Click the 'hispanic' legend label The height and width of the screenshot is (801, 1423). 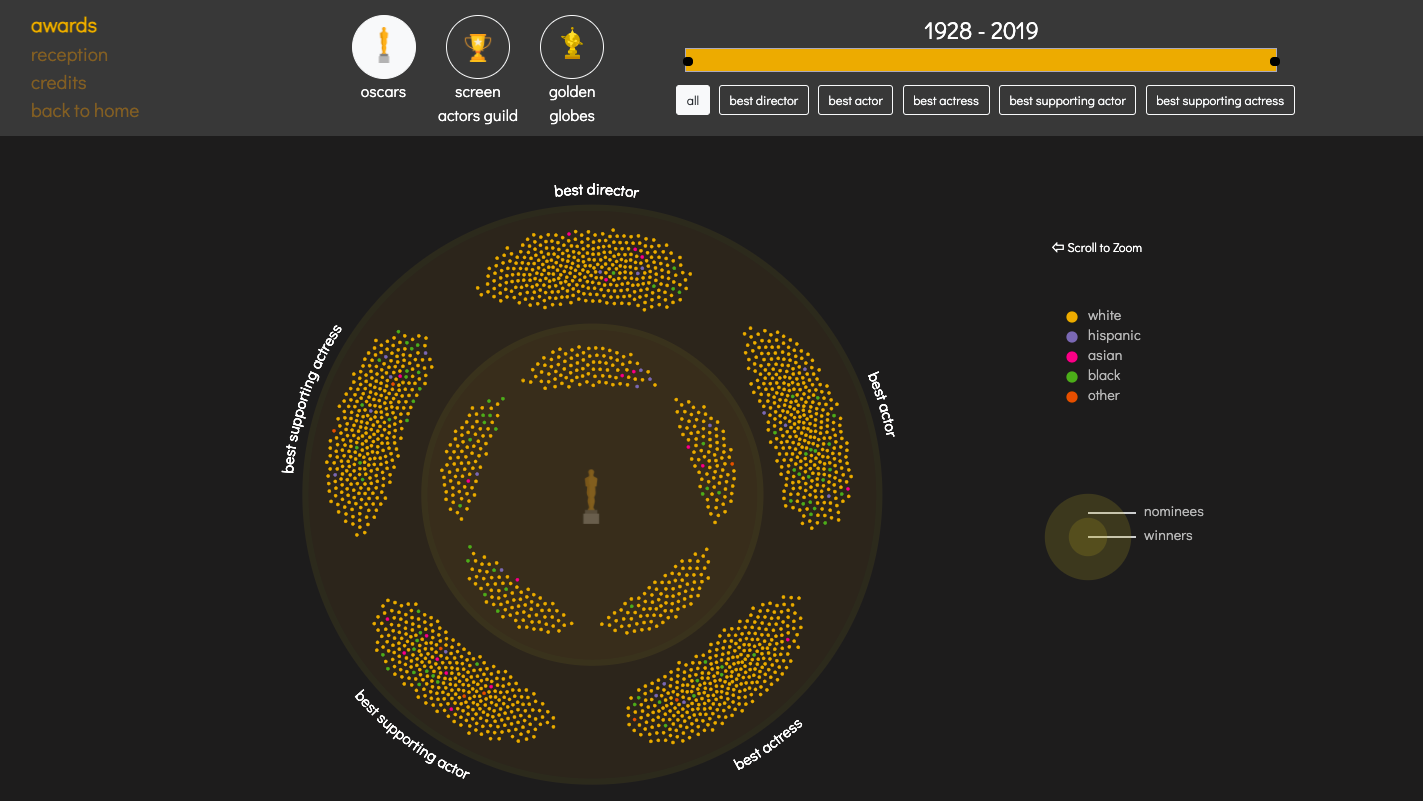click(1114, 336)
